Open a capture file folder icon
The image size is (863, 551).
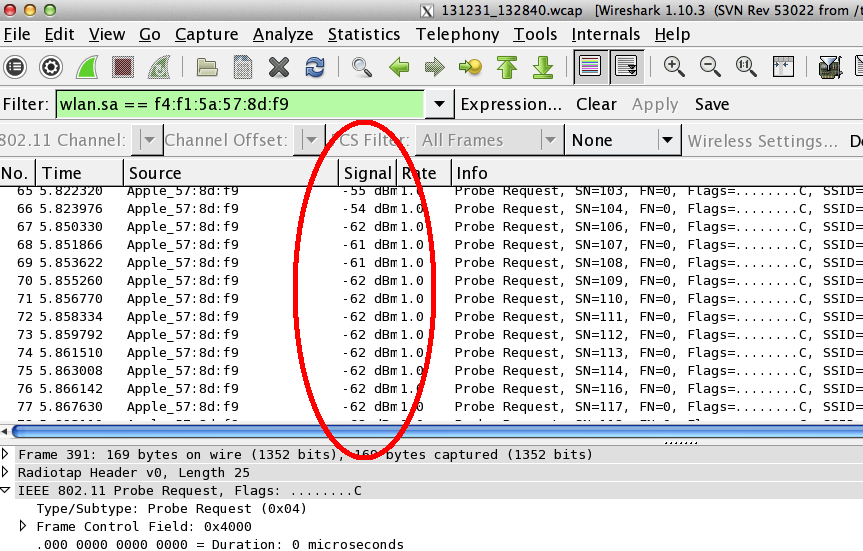coord(207,67)
